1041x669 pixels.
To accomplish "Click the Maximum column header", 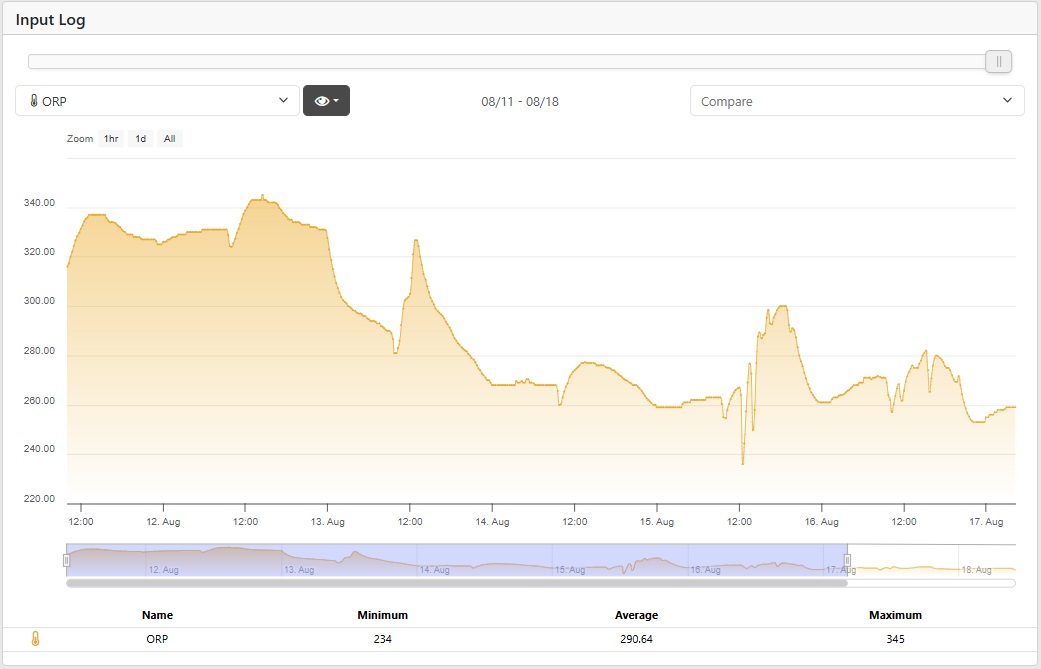I will pos(895,615).
